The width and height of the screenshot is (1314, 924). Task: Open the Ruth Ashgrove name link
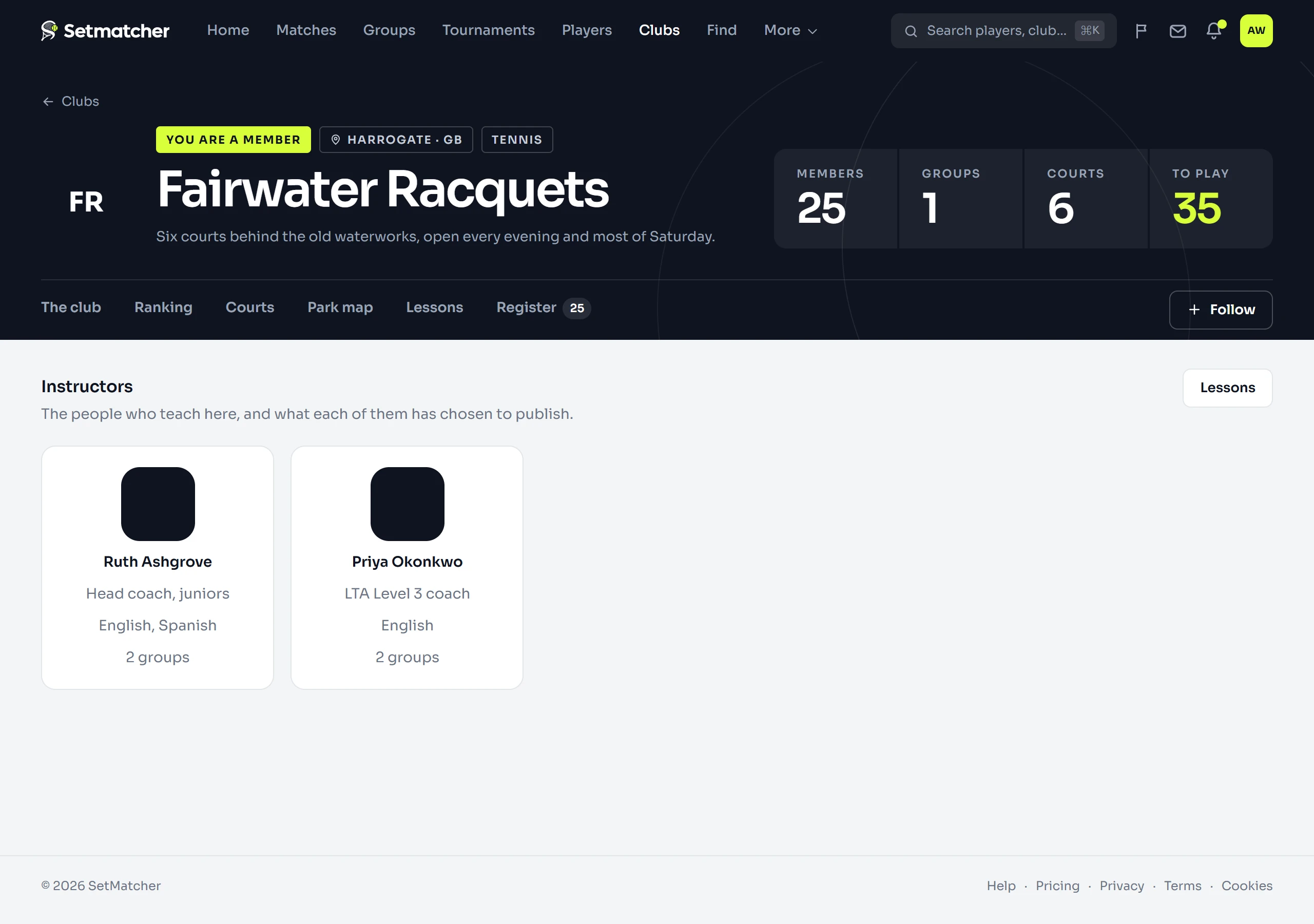(158, 562)
